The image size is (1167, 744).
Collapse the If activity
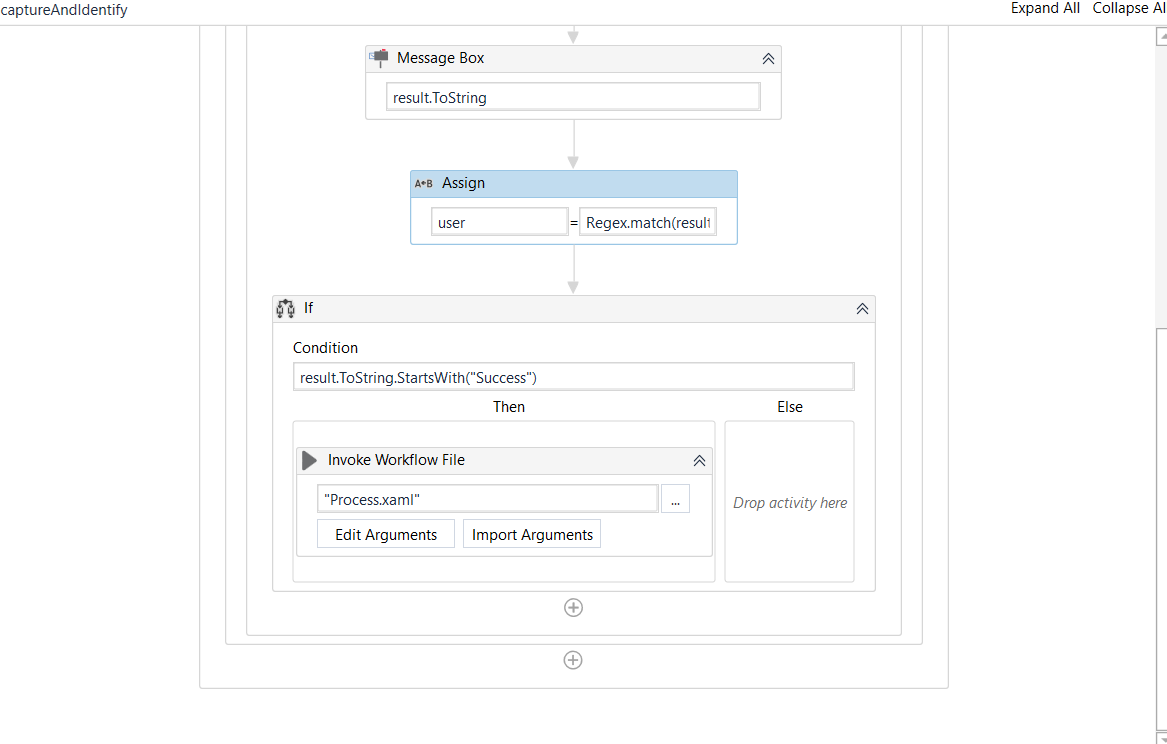862,309
